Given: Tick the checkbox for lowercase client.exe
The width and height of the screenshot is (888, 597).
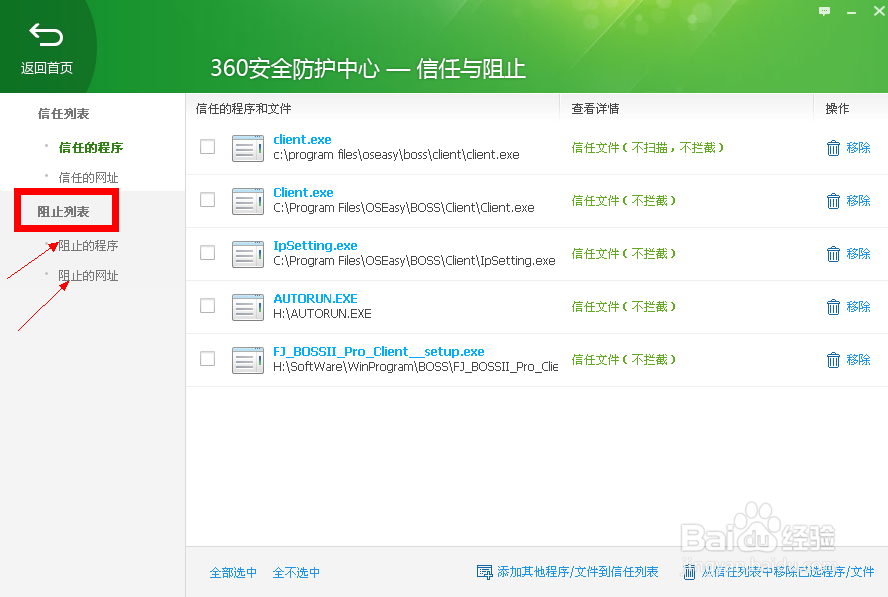Looking at the screenshot, I should coord(207,147).
